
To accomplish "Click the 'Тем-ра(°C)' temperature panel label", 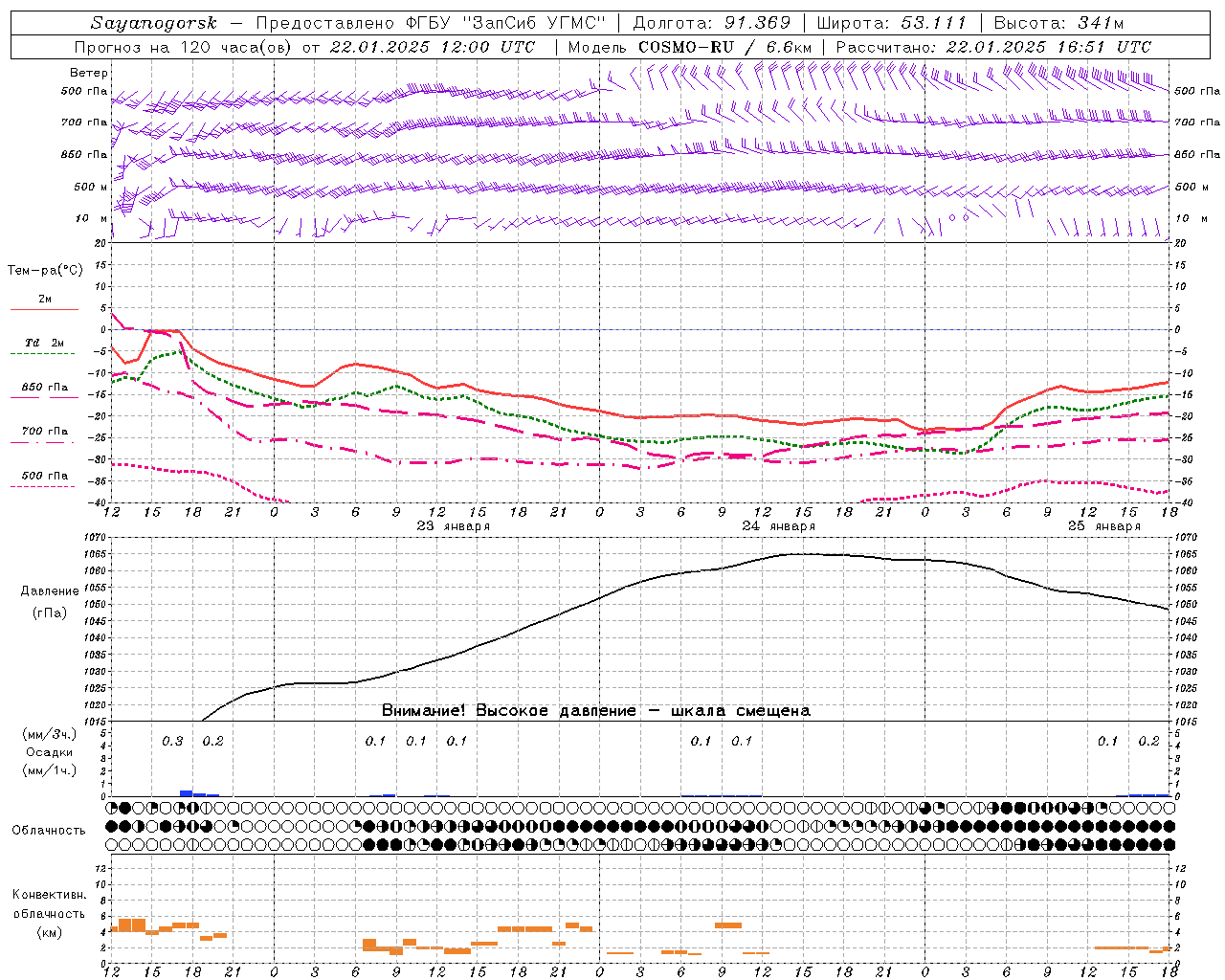I will pos(45,271).
